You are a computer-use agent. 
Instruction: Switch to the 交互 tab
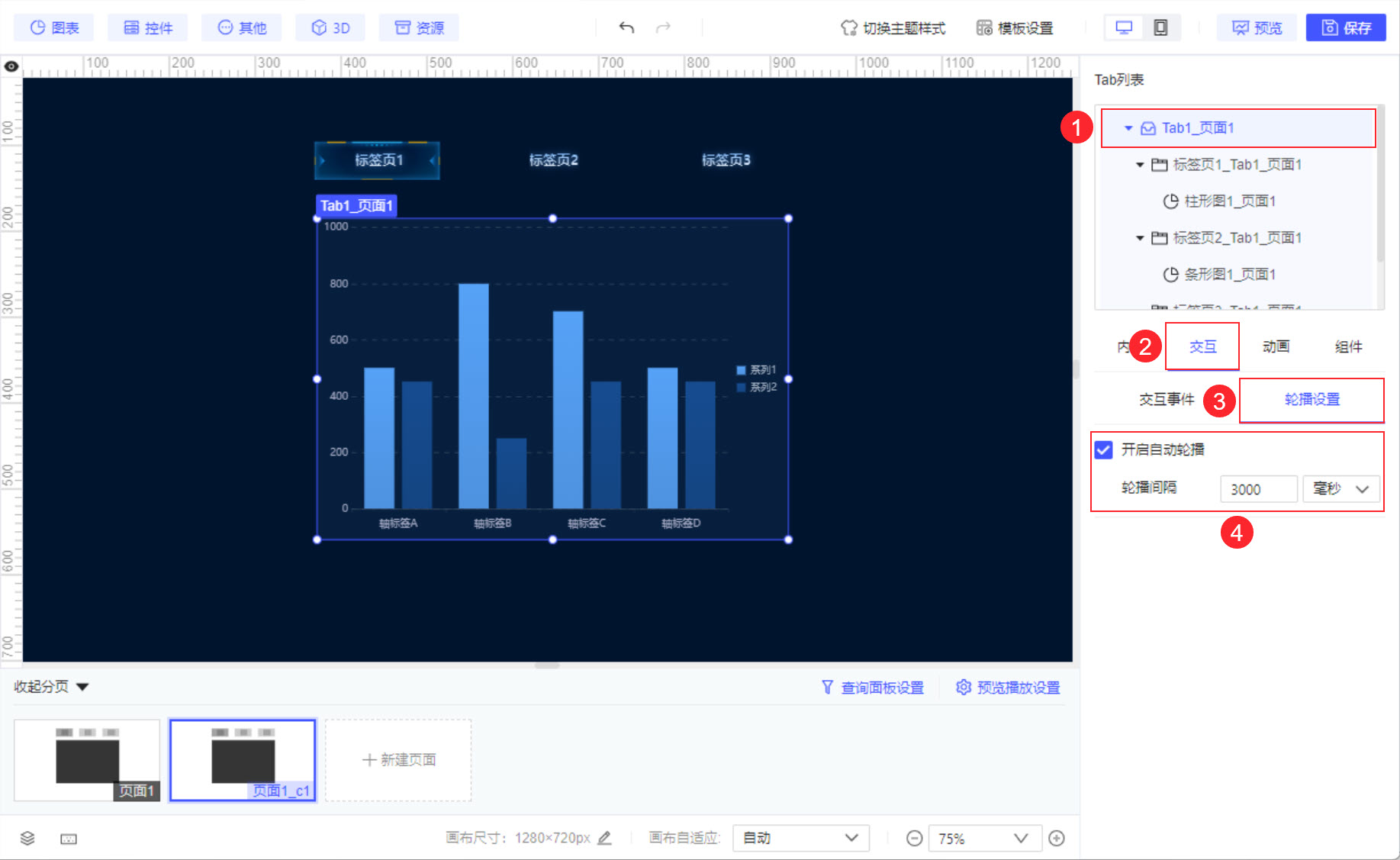(x=1202, y=346)
